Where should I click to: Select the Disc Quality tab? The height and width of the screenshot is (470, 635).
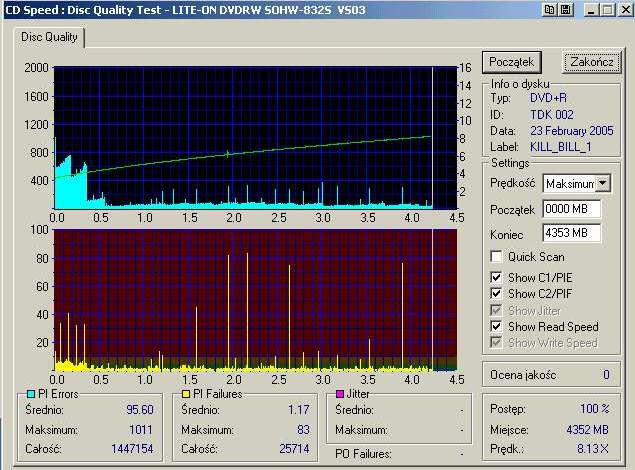tap(49, 37)
